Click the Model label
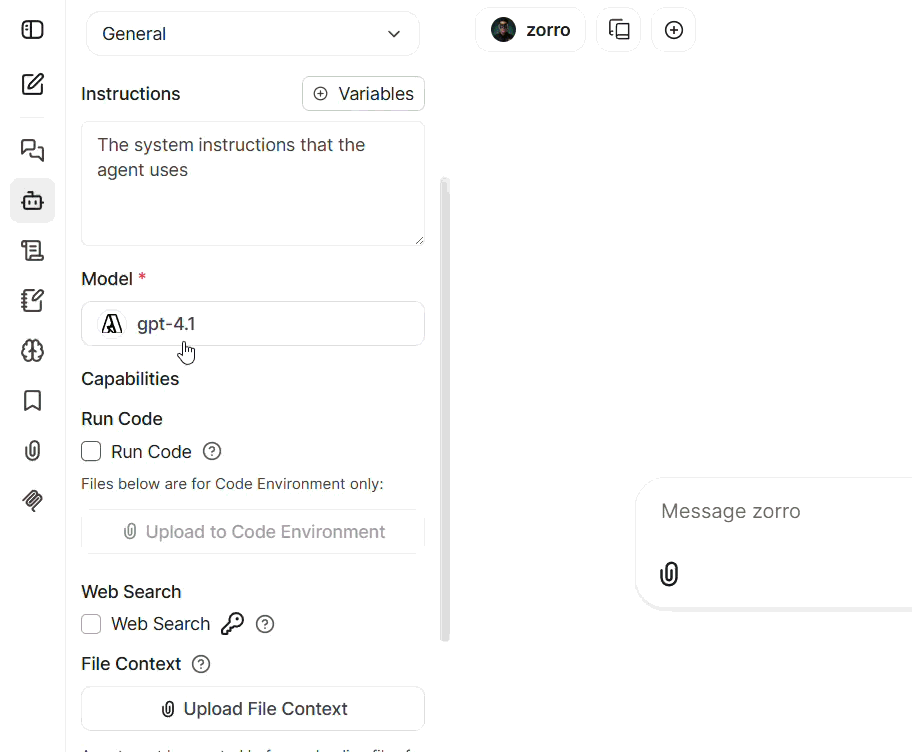 click(107, 279)
